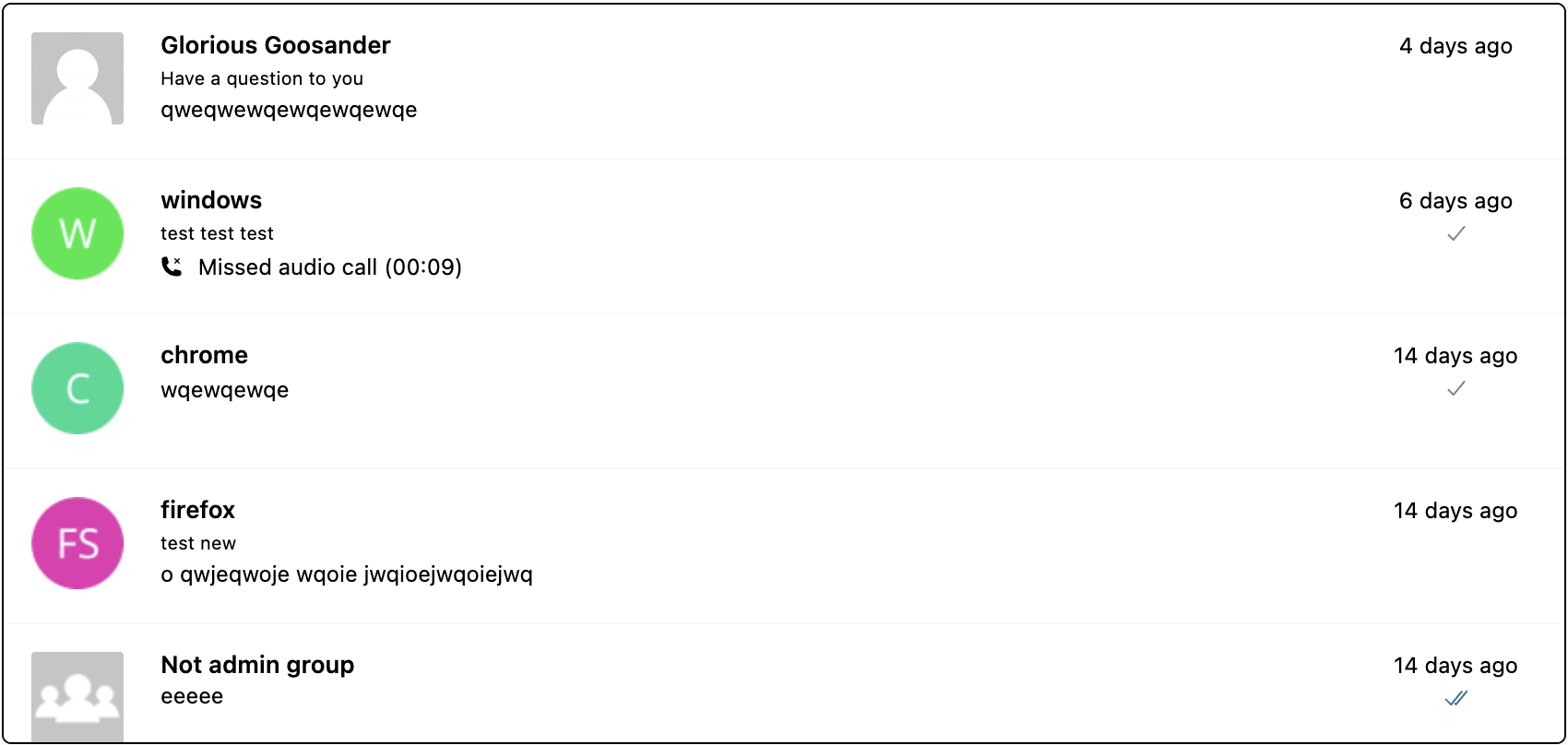Click the teal C avatar for chrome

[x=77, y=388]
